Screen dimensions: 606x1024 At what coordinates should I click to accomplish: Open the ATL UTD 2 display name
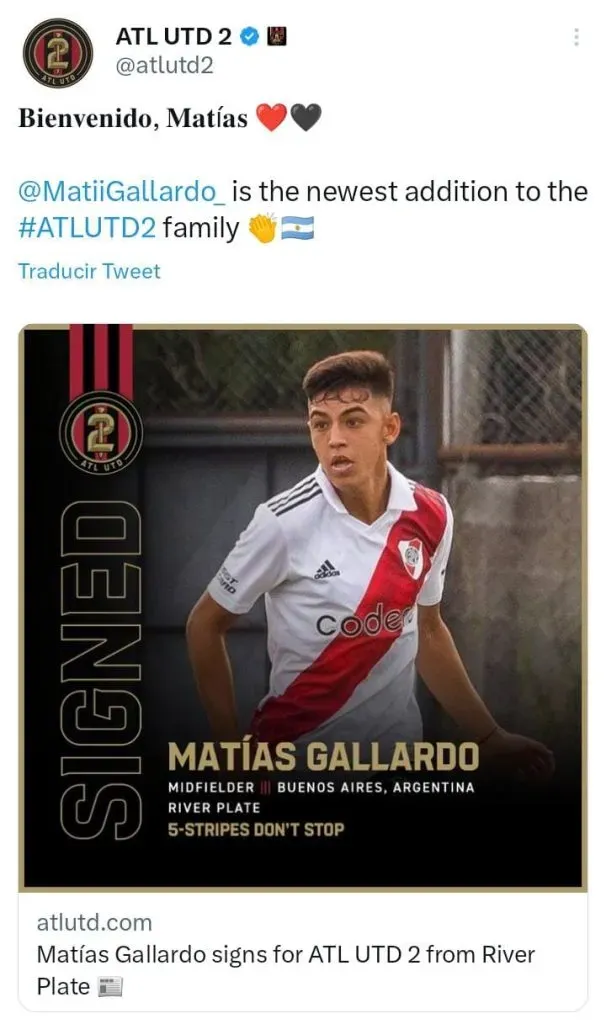pyautogui.click(x=174, y=37)
